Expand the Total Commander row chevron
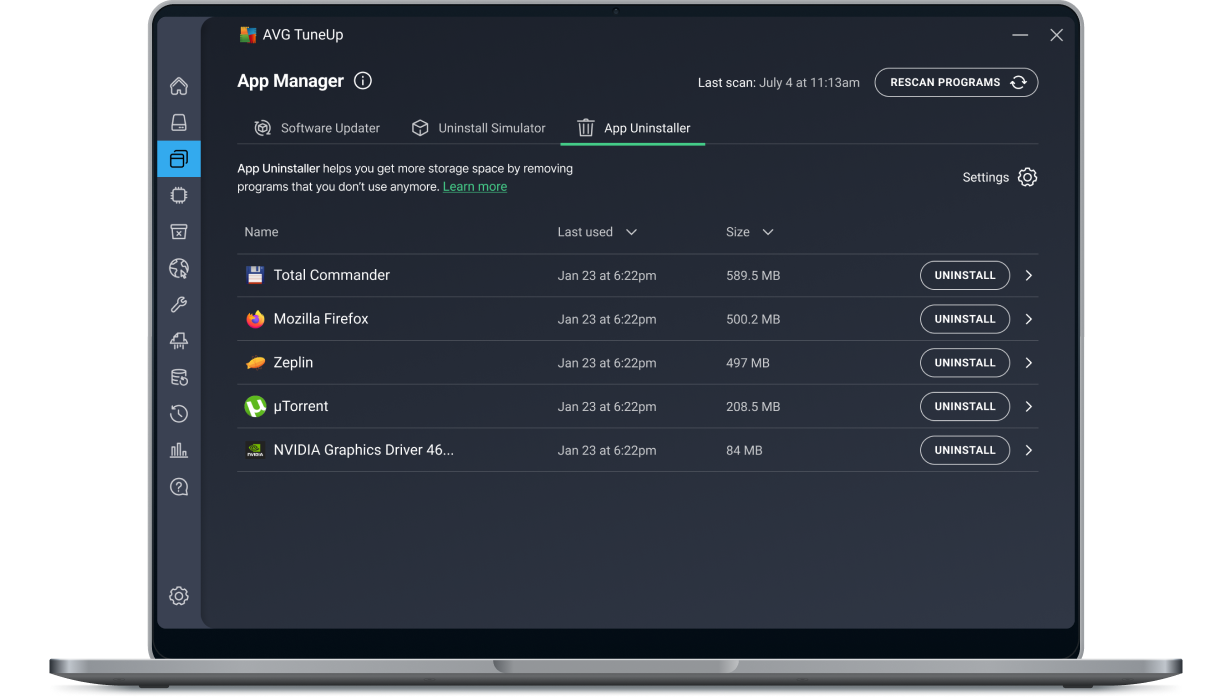The height and width of the screenshot is (697, 1232). (x=1029, y=275)
